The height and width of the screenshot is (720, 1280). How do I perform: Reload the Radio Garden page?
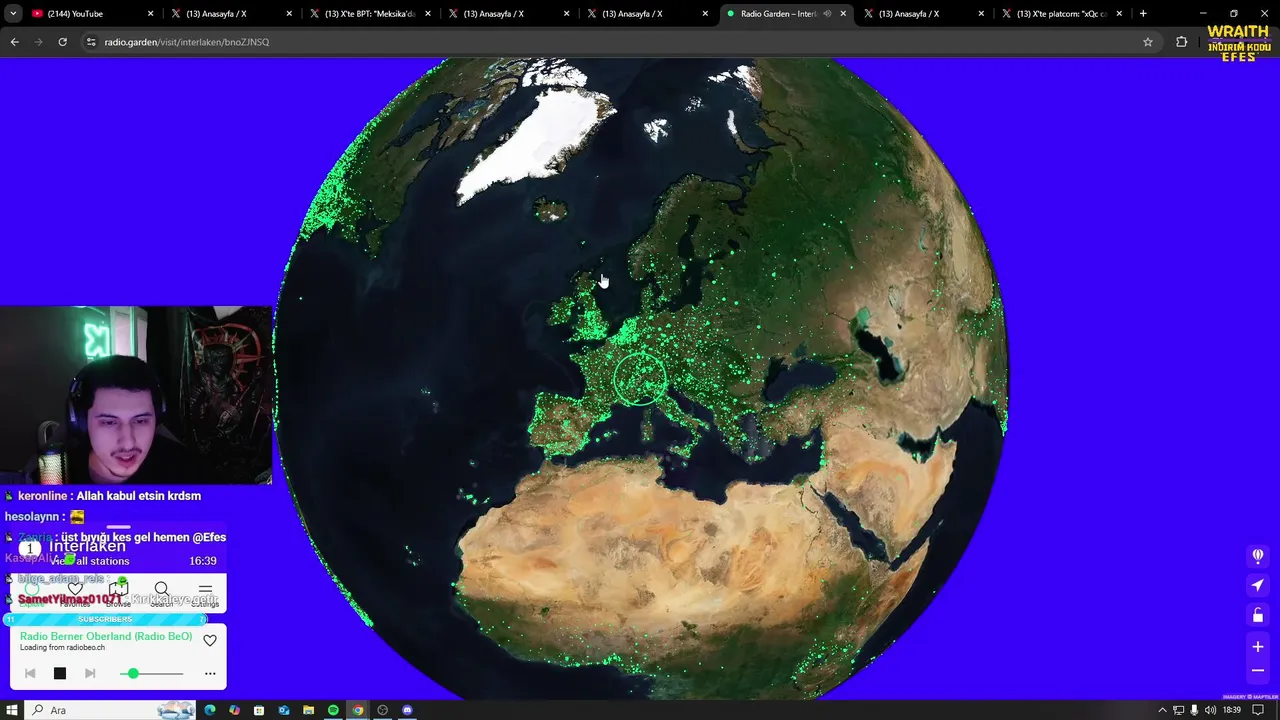coord(62,42)
